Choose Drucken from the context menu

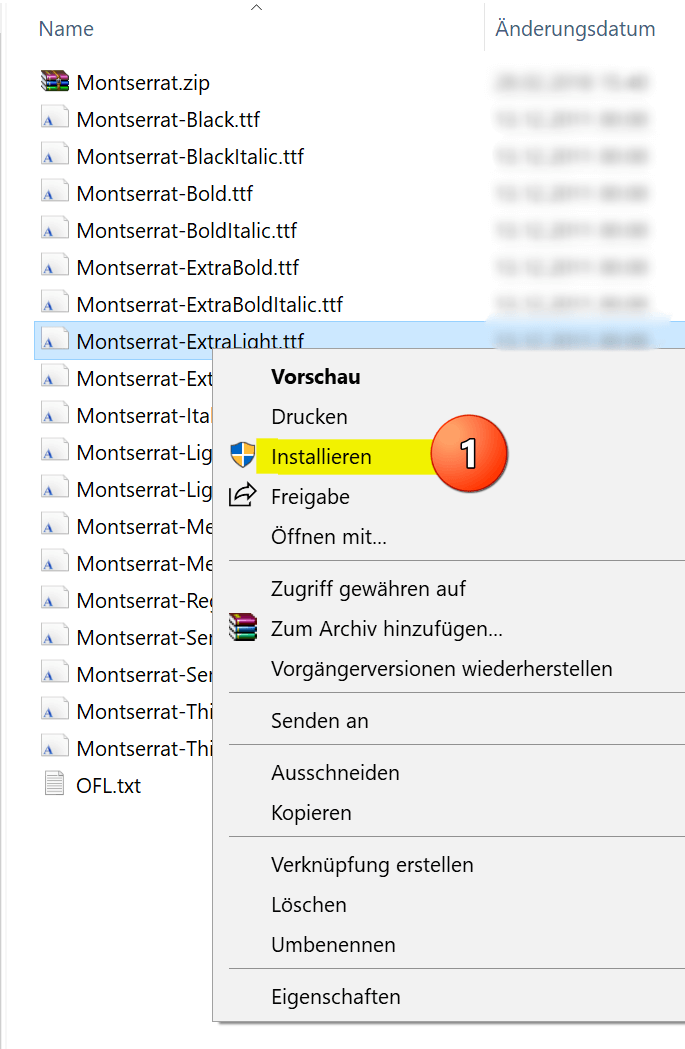(309, 417)
